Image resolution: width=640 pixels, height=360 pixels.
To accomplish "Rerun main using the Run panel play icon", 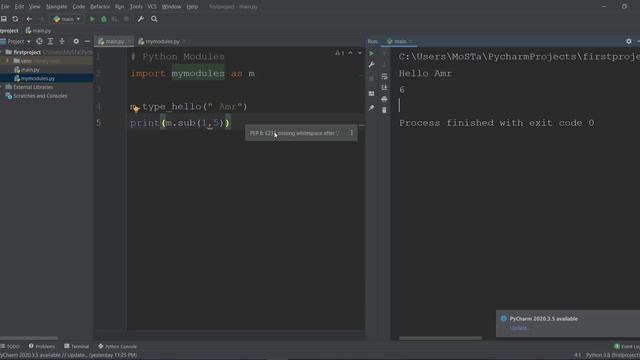I will [x=371, y=53].
